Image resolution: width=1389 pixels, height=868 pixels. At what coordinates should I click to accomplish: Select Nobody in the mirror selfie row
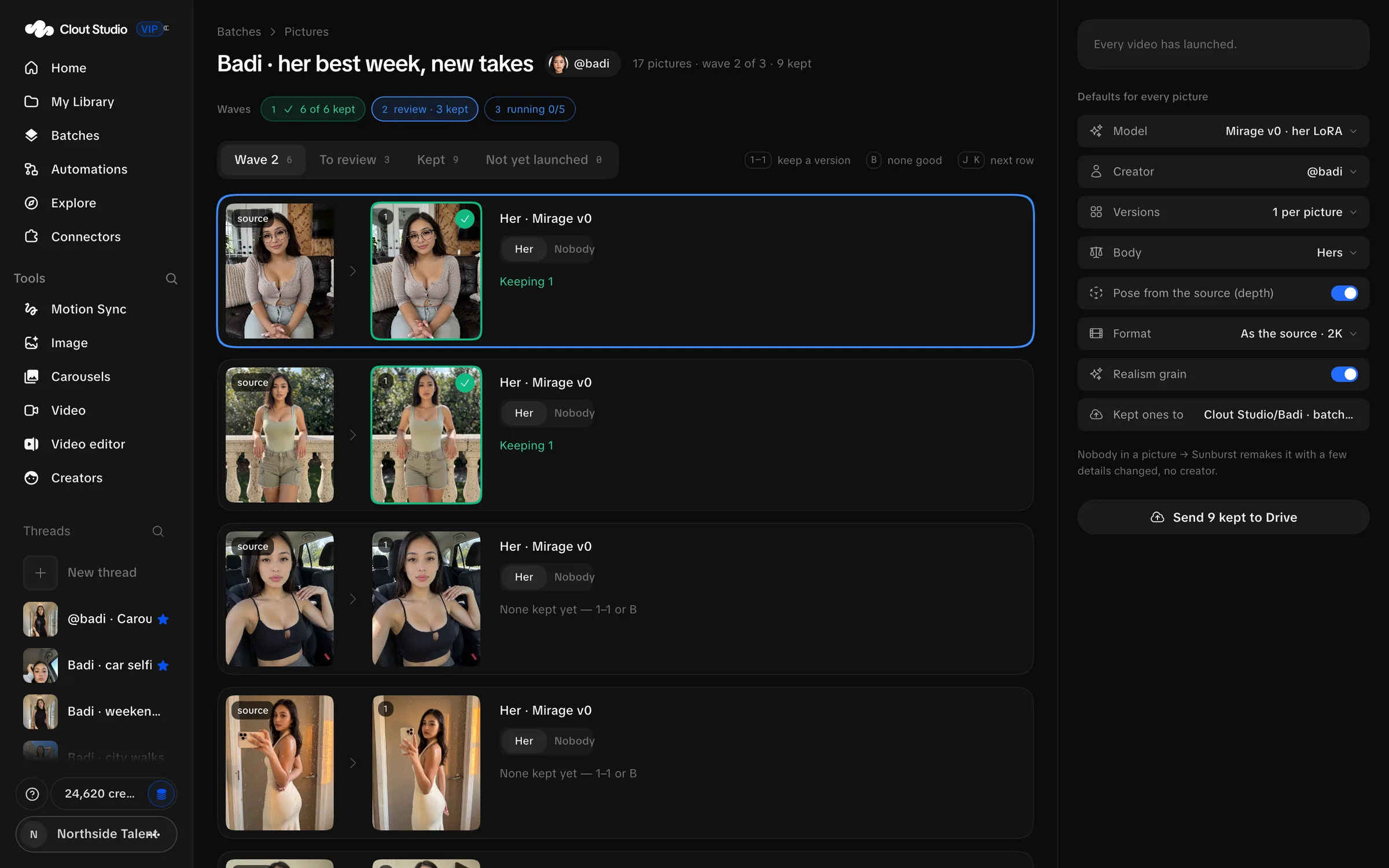574,741
